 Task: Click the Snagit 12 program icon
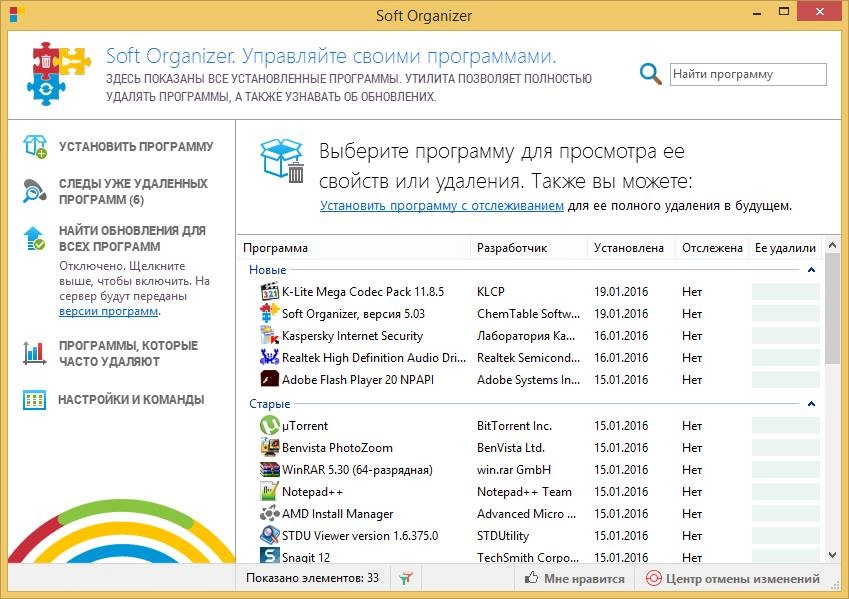point(270,556)
